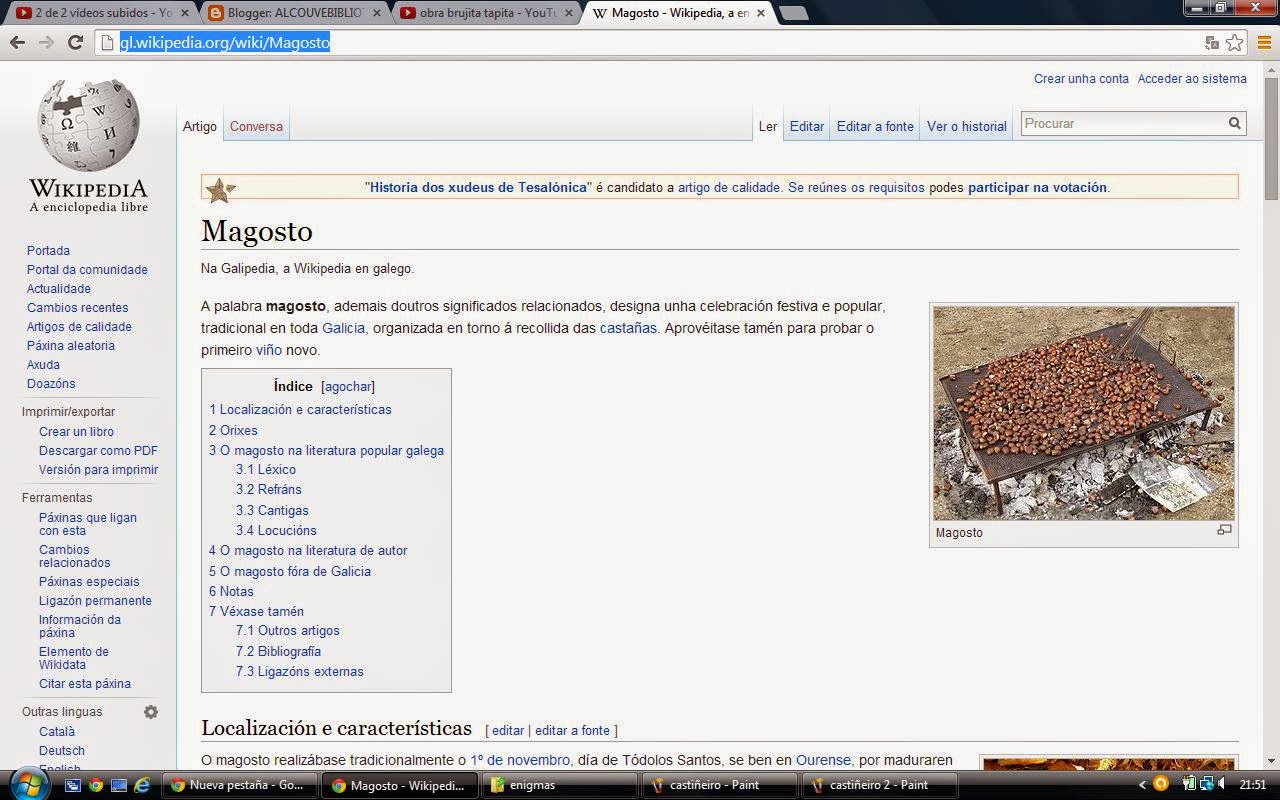
Task: Click the translate page icon in address bar
Action: 1212,42
